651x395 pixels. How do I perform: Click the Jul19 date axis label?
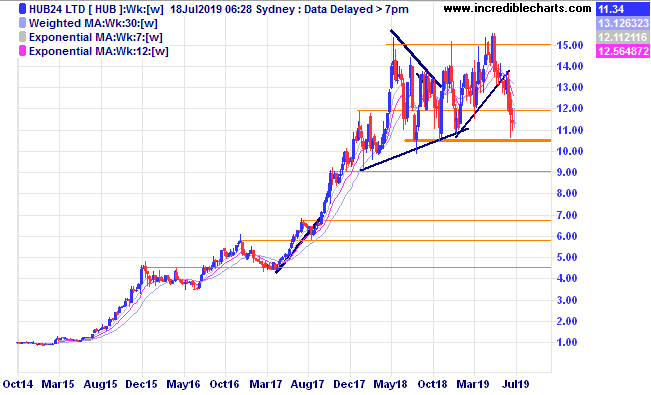tap(515, 384)
